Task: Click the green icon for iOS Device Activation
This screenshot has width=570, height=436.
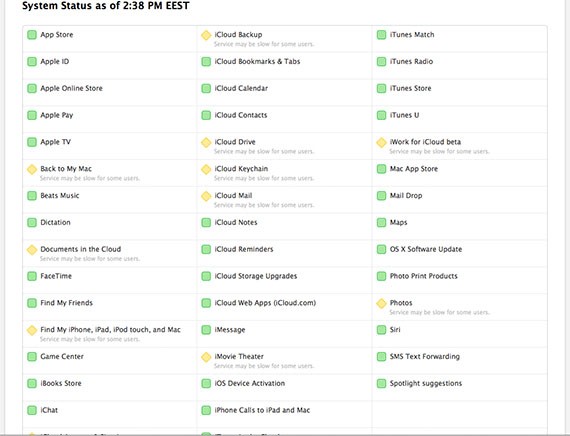Action: point(206,384)
